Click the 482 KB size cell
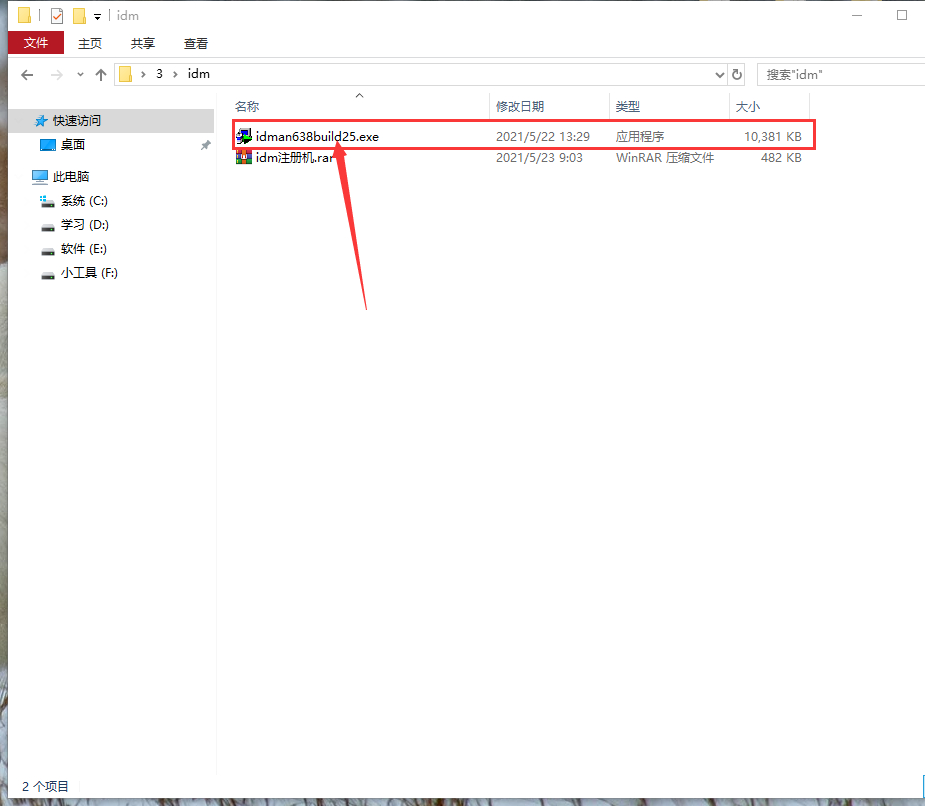This screenshot has width=925, height=806. click(x=781, y=158)
